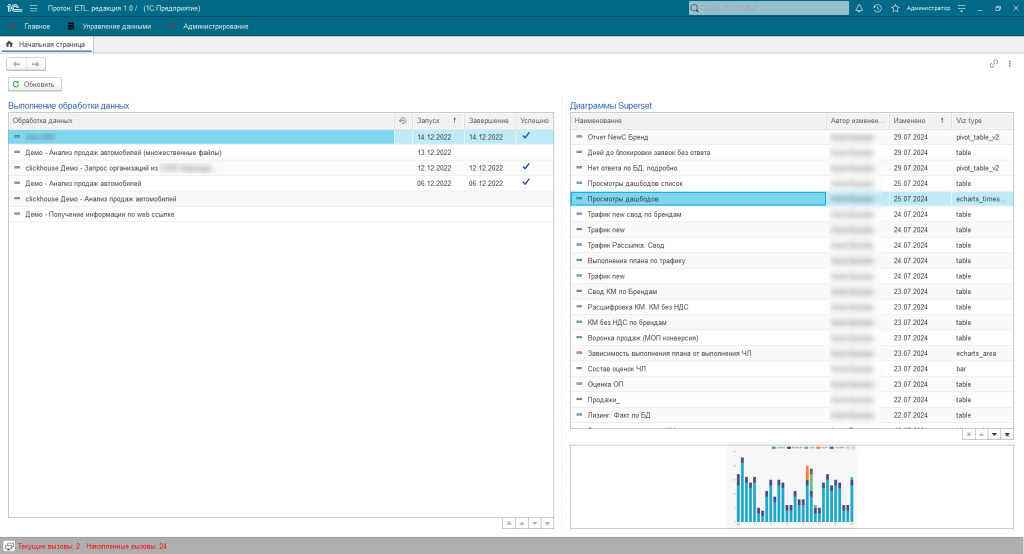Open the Управление данными section
This screenshot has width=1024, height=554.
tap(117, 27)
